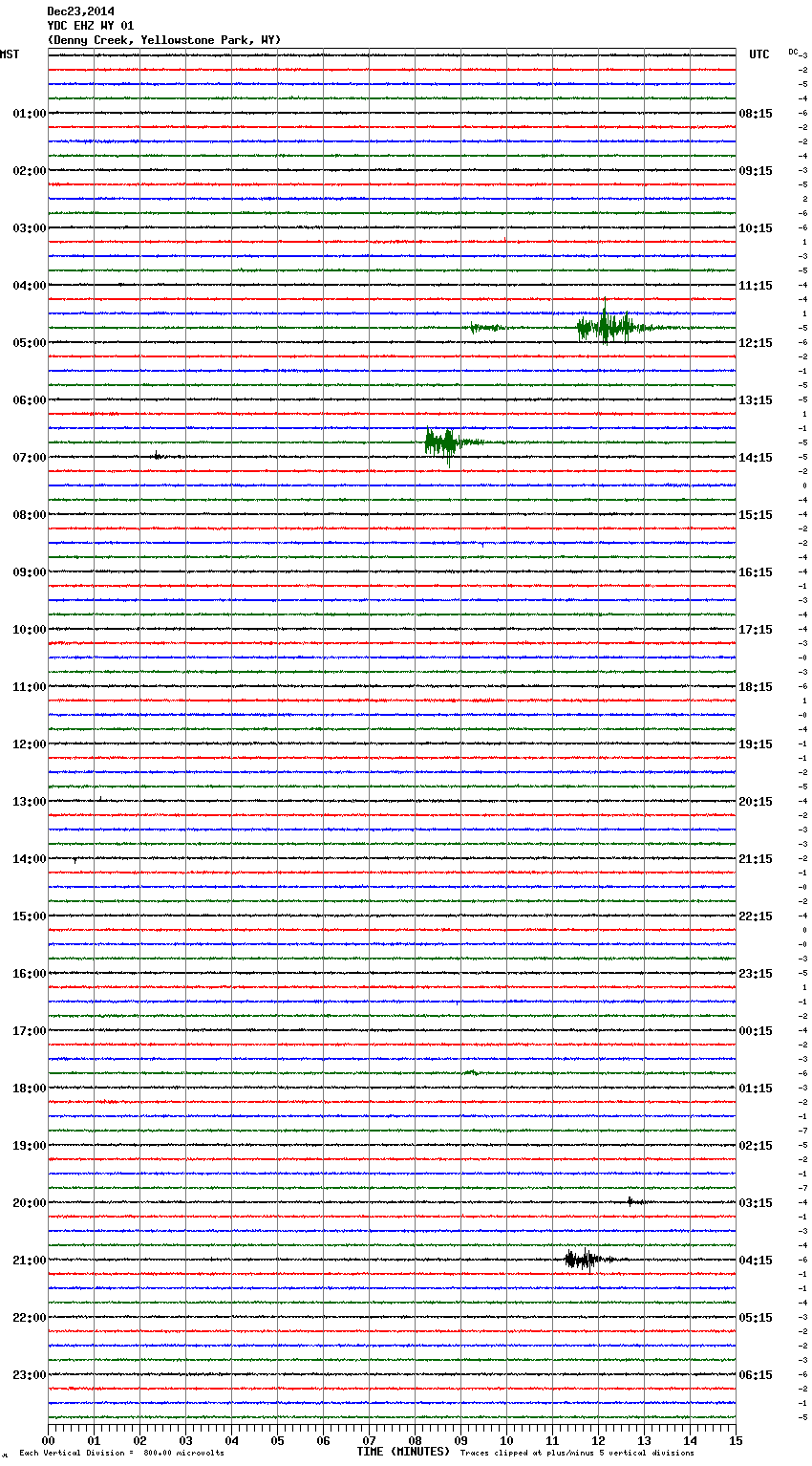The width and height of the screenshot is (812, 1466).
Task: Click the 'TIME (MINUTES)' axis title
Action: click(x=403, y=1452)
